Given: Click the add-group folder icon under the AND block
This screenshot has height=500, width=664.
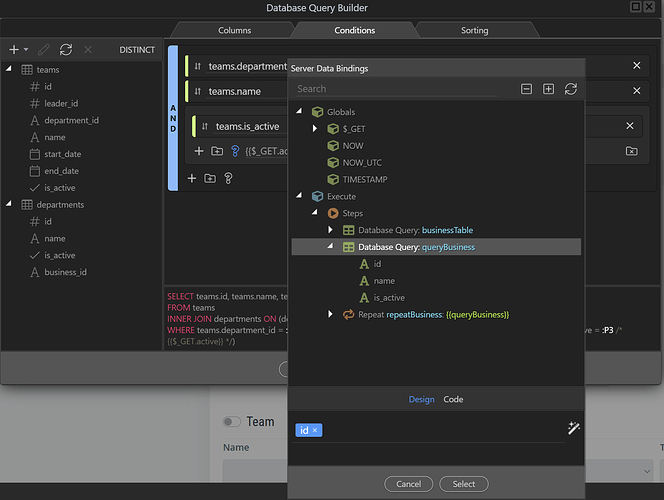Looking at the screenshot, I should [x=209, y=178].
